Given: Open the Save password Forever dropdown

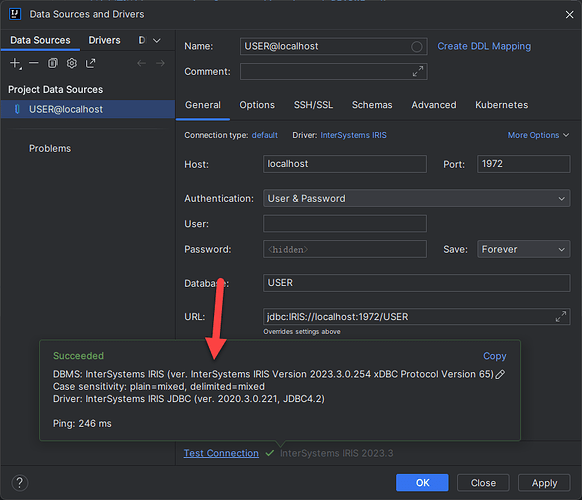Looking at the screenshot, I should (x=523, y=249).
